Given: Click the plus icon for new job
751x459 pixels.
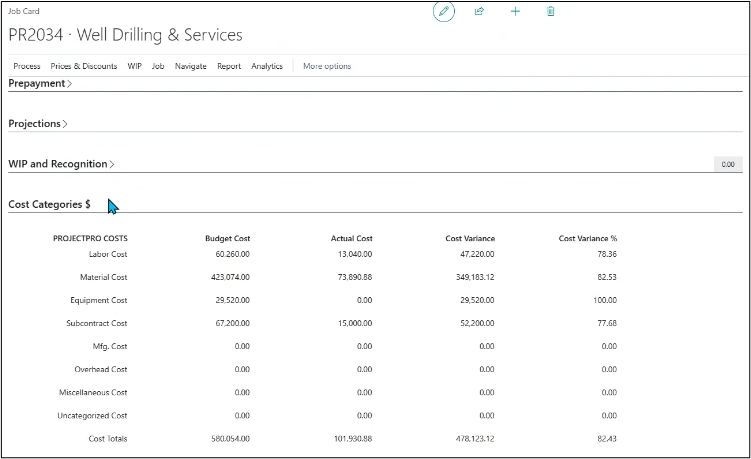Looking at the screenshot, I should pyautogui.click(x=515, y=12).
